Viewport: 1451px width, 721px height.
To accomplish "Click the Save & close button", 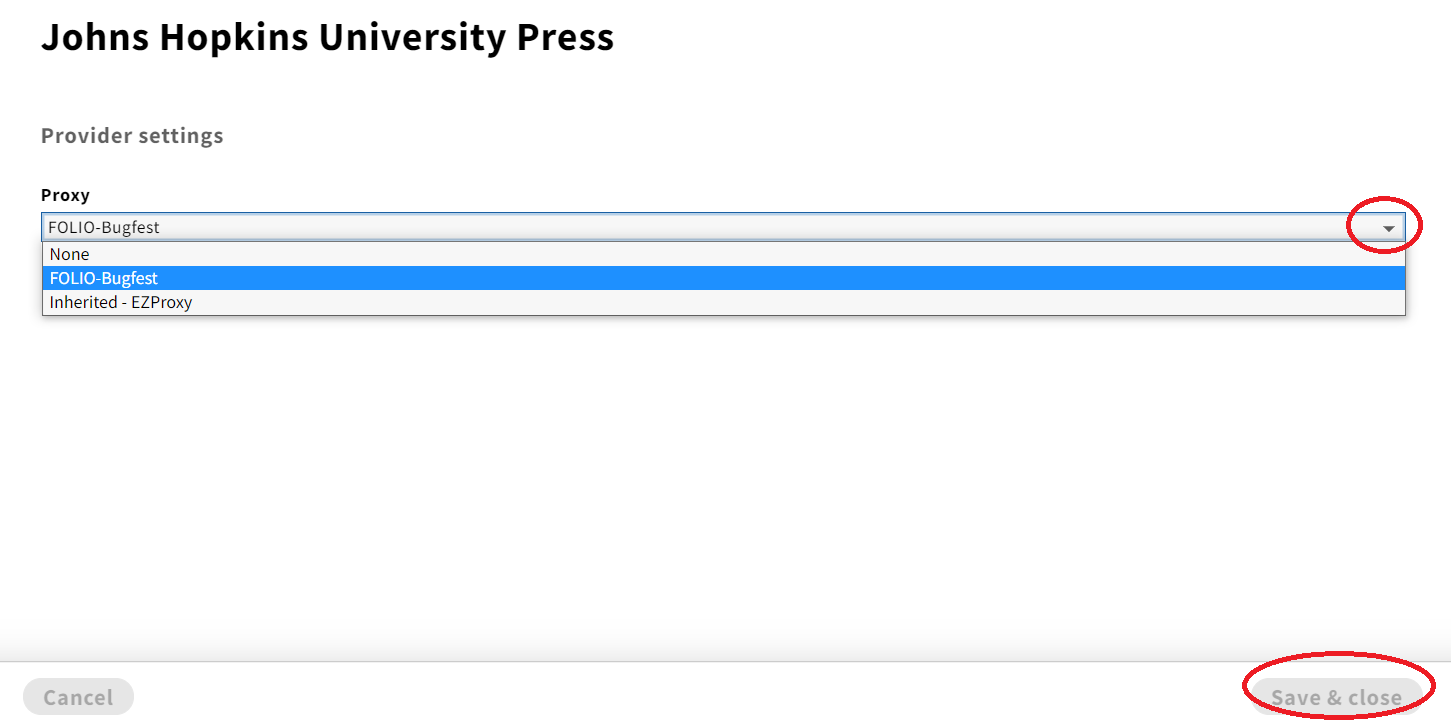I will pyautogui.click(x=1336, y=697).
